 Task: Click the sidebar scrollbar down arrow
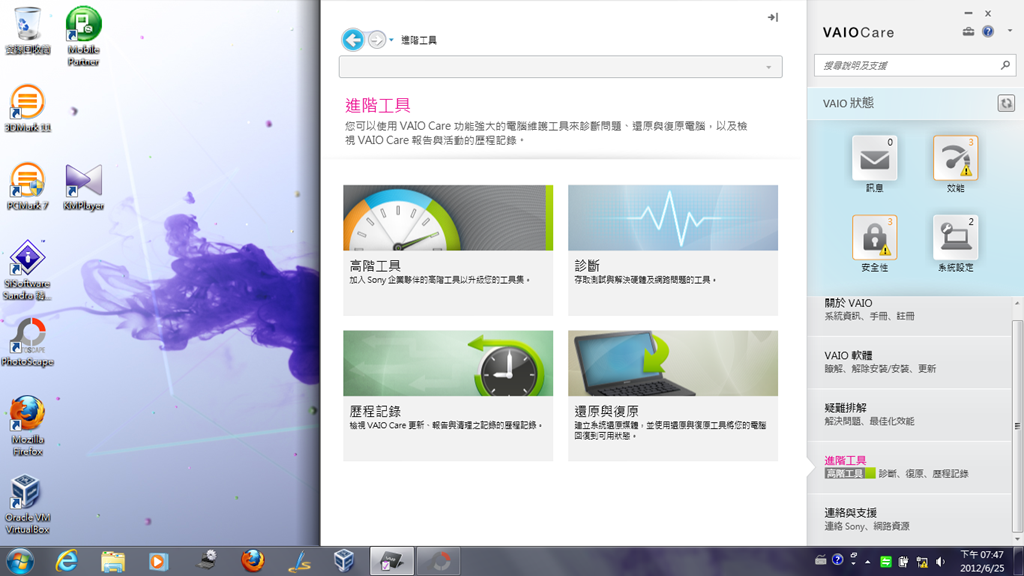click(1017, 539)
